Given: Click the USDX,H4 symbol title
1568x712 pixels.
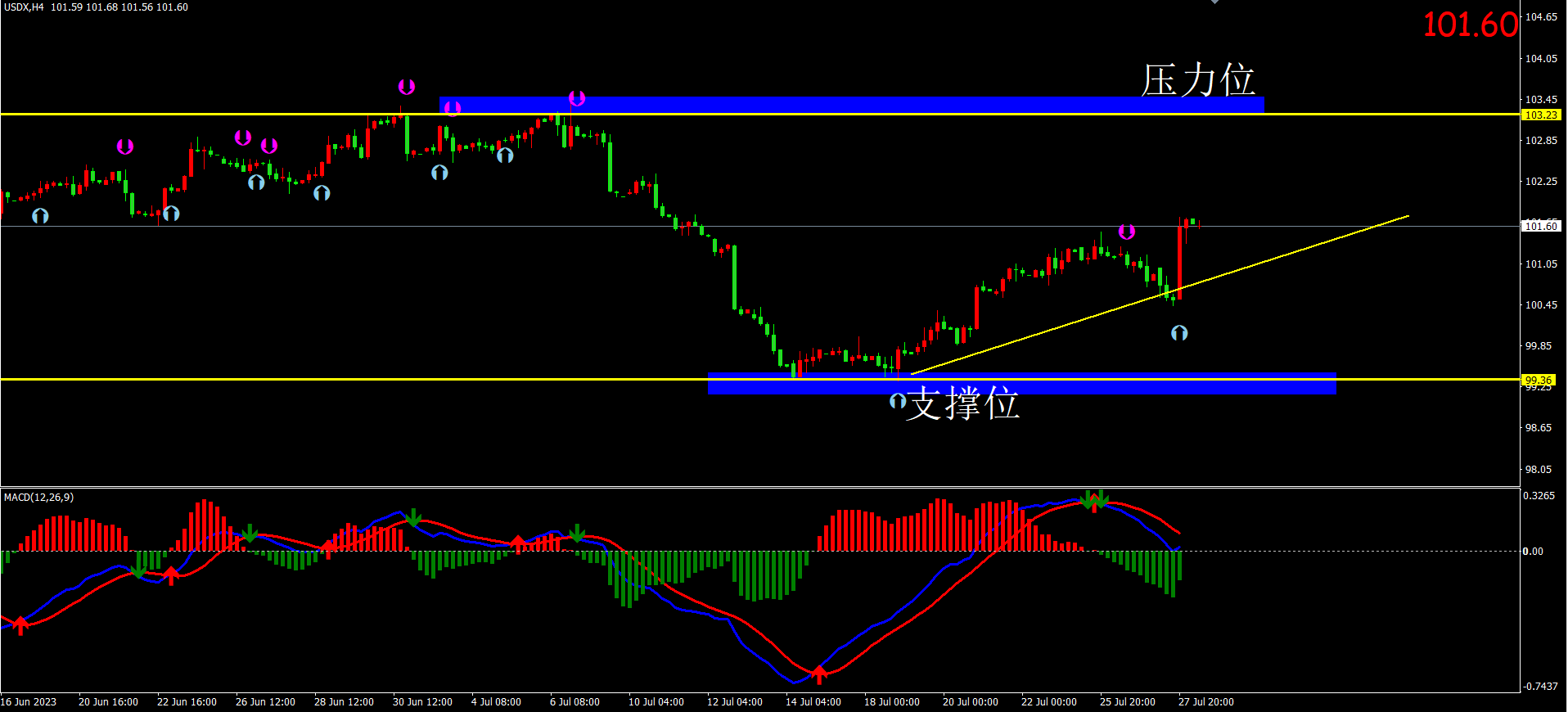Looking at the screenshot, I should coord(24,7).
